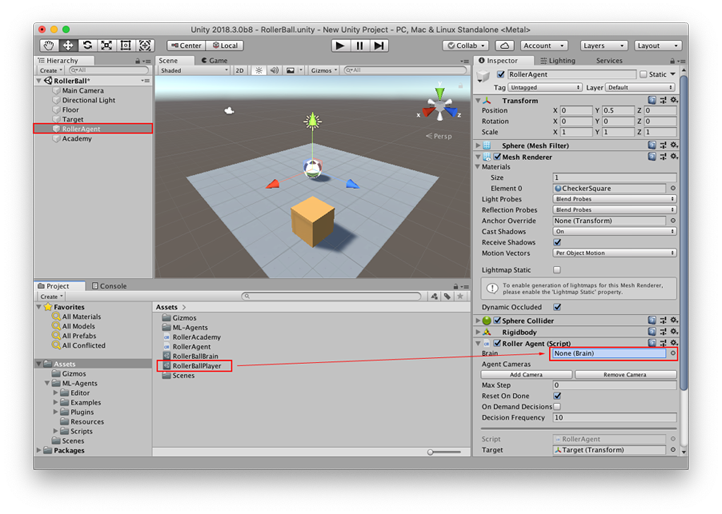The height and width of the screenshot is (514, 722).
Task: Uncheck Receive Shadows
Action: (x=557, y=242)
